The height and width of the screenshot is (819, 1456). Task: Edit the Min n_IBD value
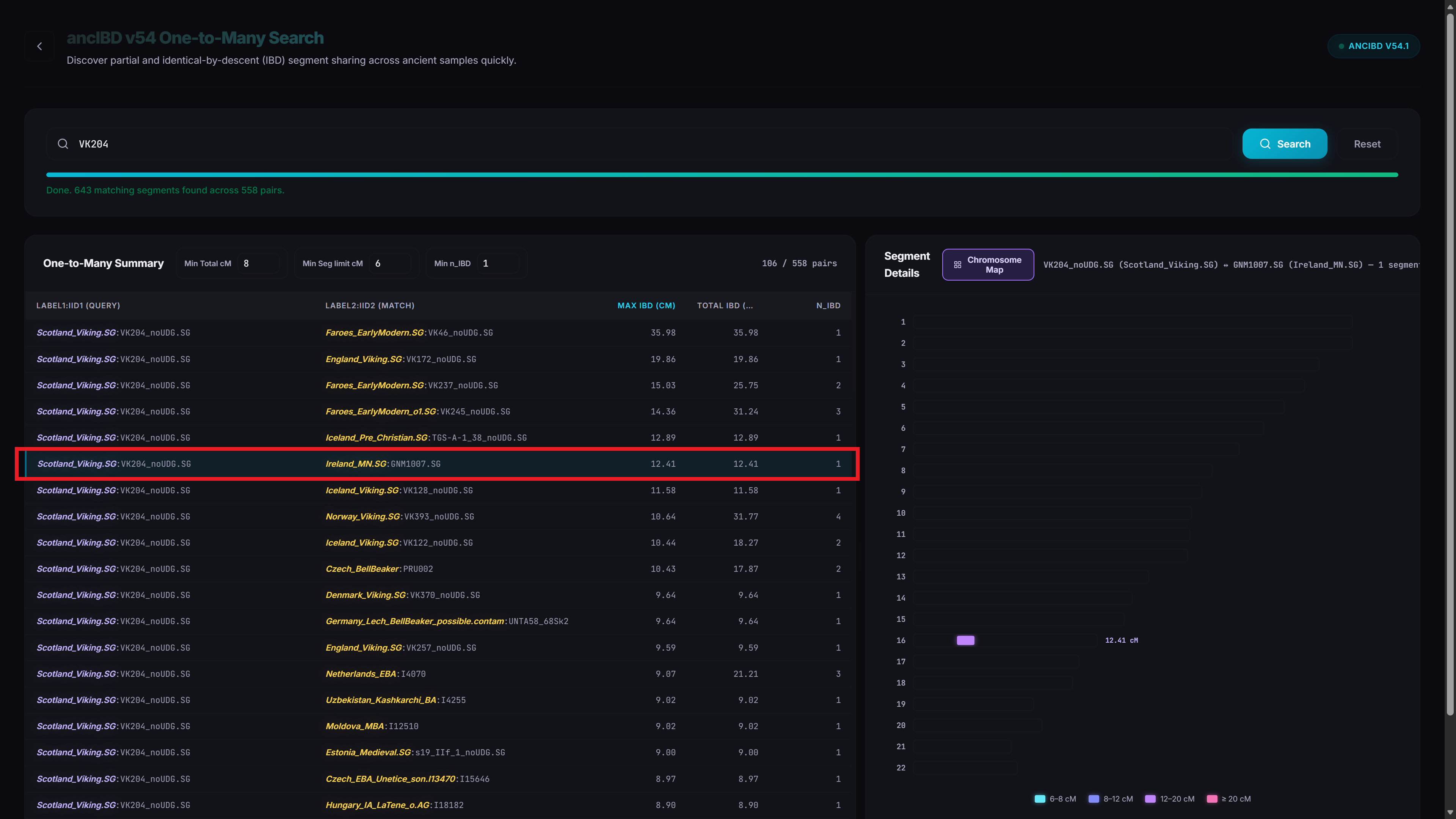click(x=497, y=264)
